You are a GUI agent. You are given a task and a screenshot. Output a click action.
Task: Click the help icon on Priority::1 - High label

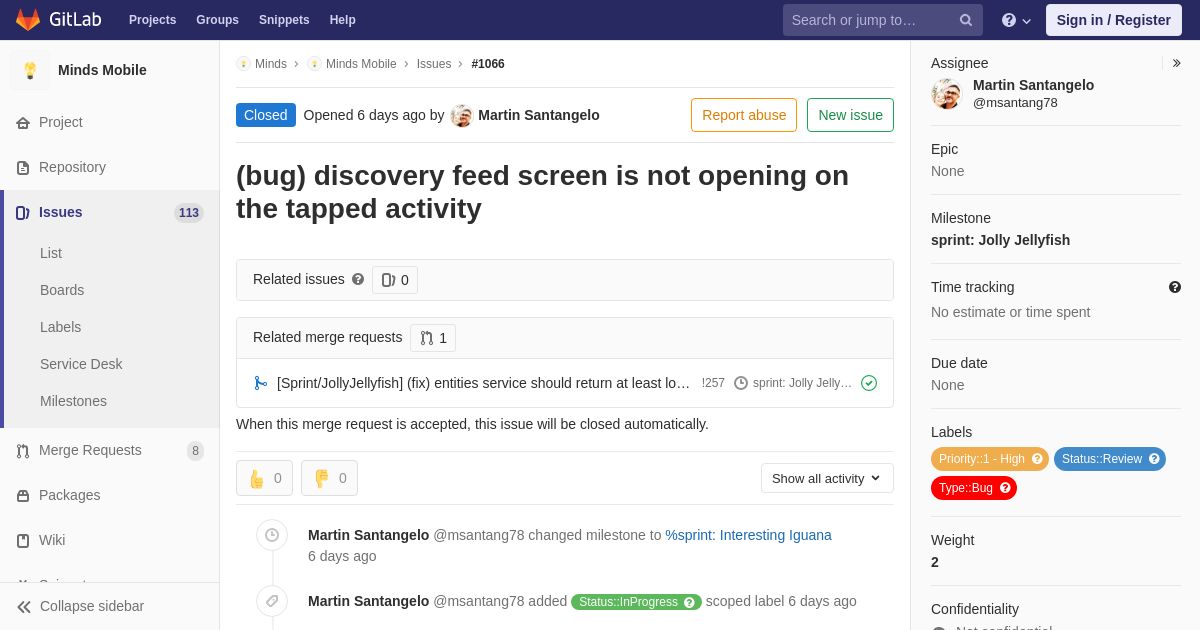[x=1037, y=459]
